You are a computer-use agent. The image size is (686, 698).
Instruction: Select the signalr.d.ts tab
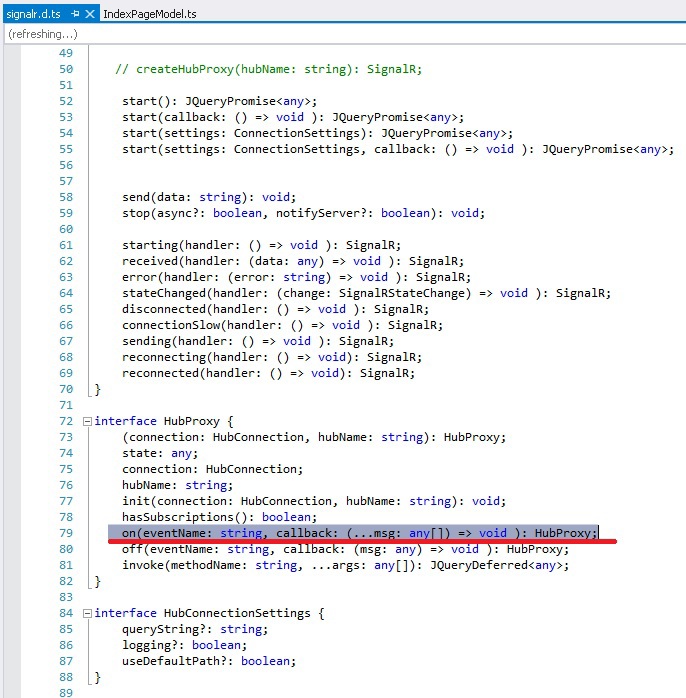click(34, 14)
